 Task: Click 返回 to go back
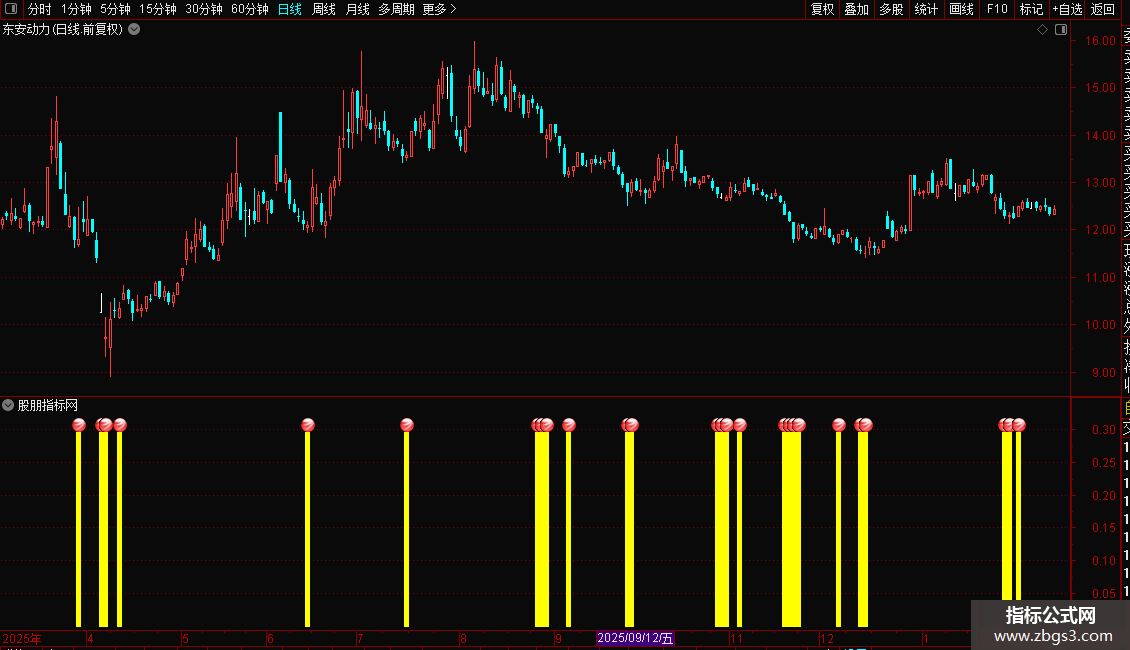(x=1103, y=9)
